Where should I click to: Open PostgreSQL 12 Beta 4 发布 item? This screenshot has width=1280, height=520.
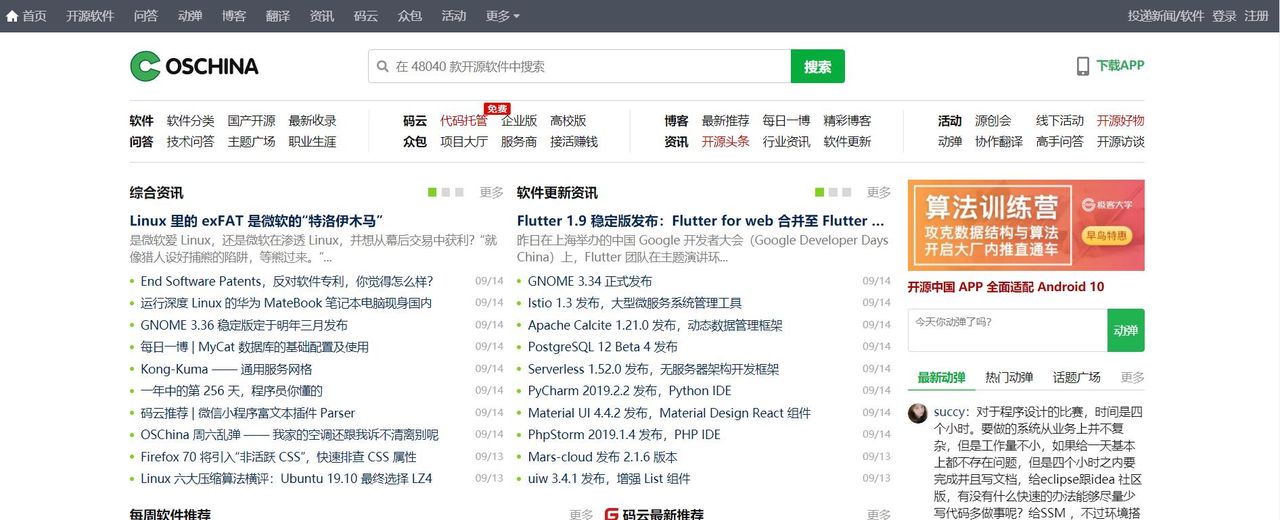[x=603, y=347]
